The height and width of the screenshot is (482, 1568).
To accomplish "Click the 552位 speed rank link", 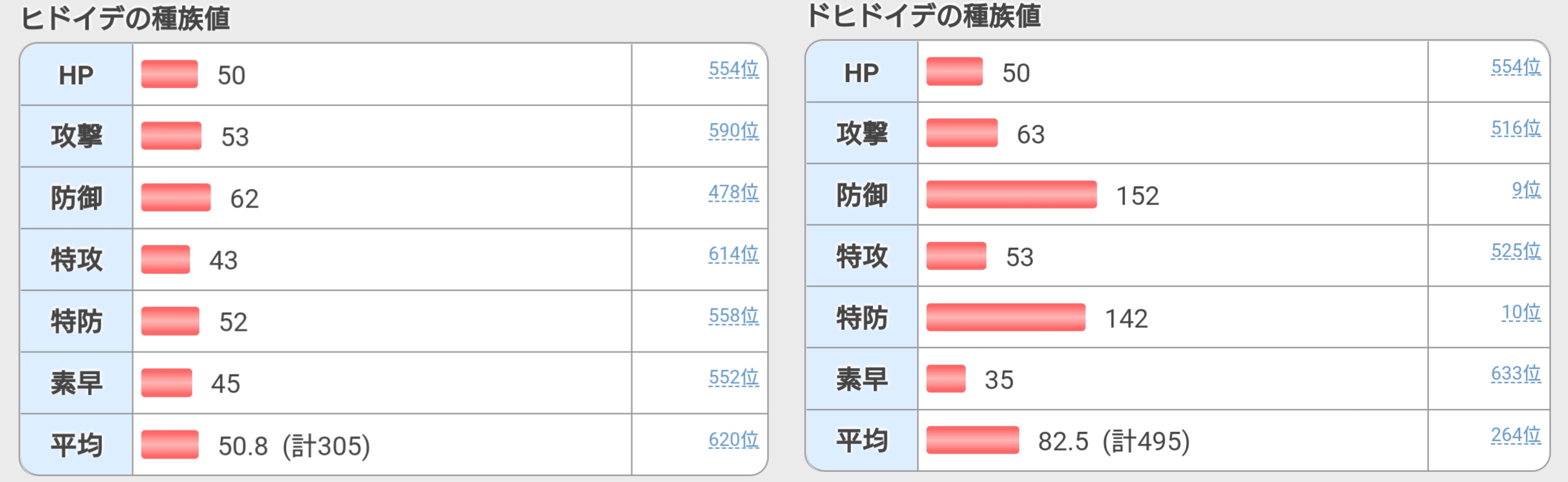I will click(734, 378).
